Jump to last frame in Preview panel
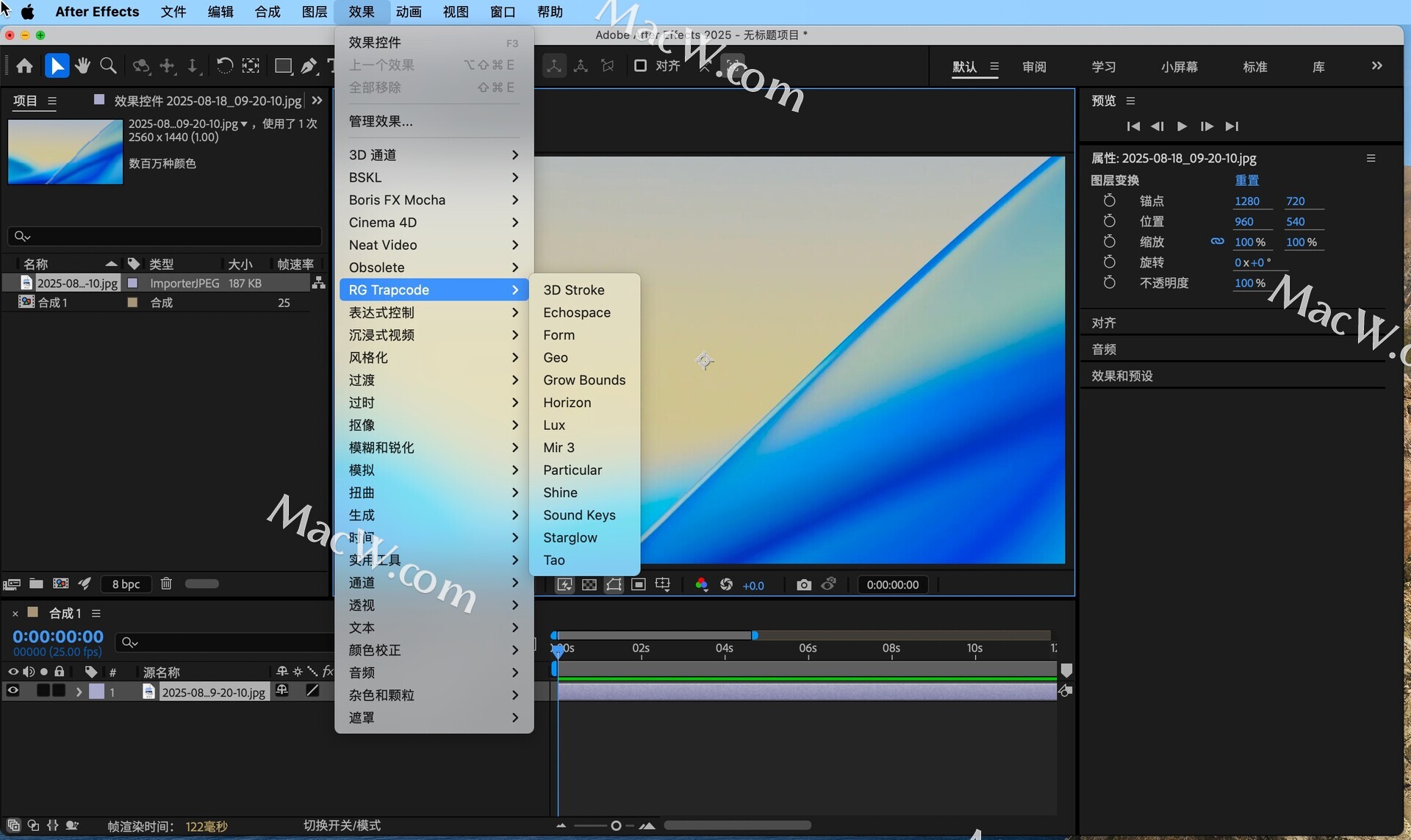The width and height of the screenshot is (1411, 840). (x=1232, y=126)
